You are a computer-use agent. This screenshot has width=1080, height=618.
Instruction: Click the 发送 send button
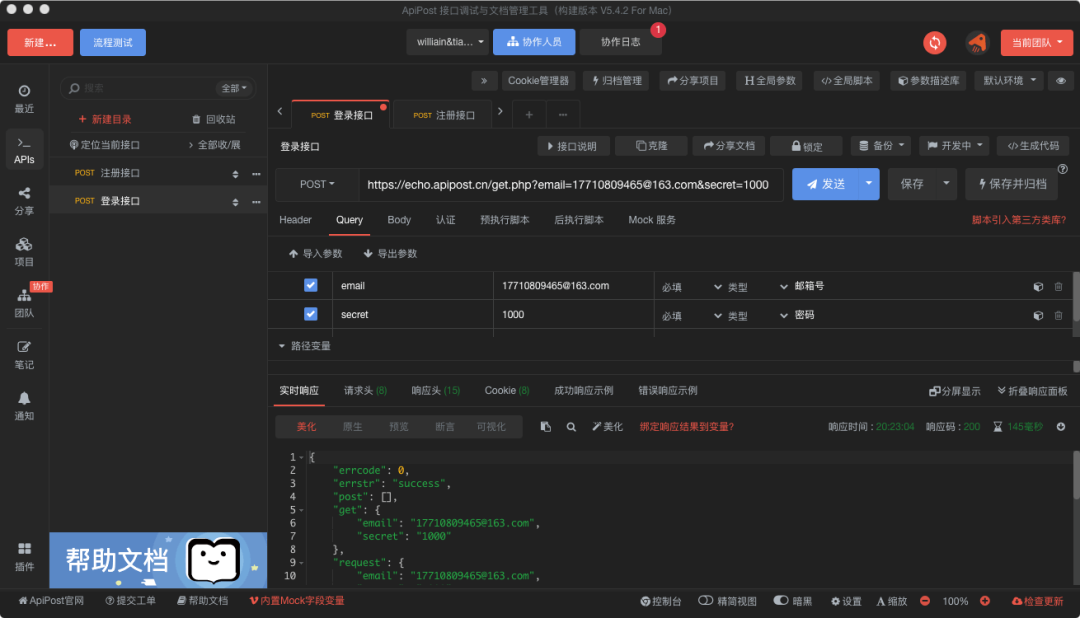coord(825,184)
